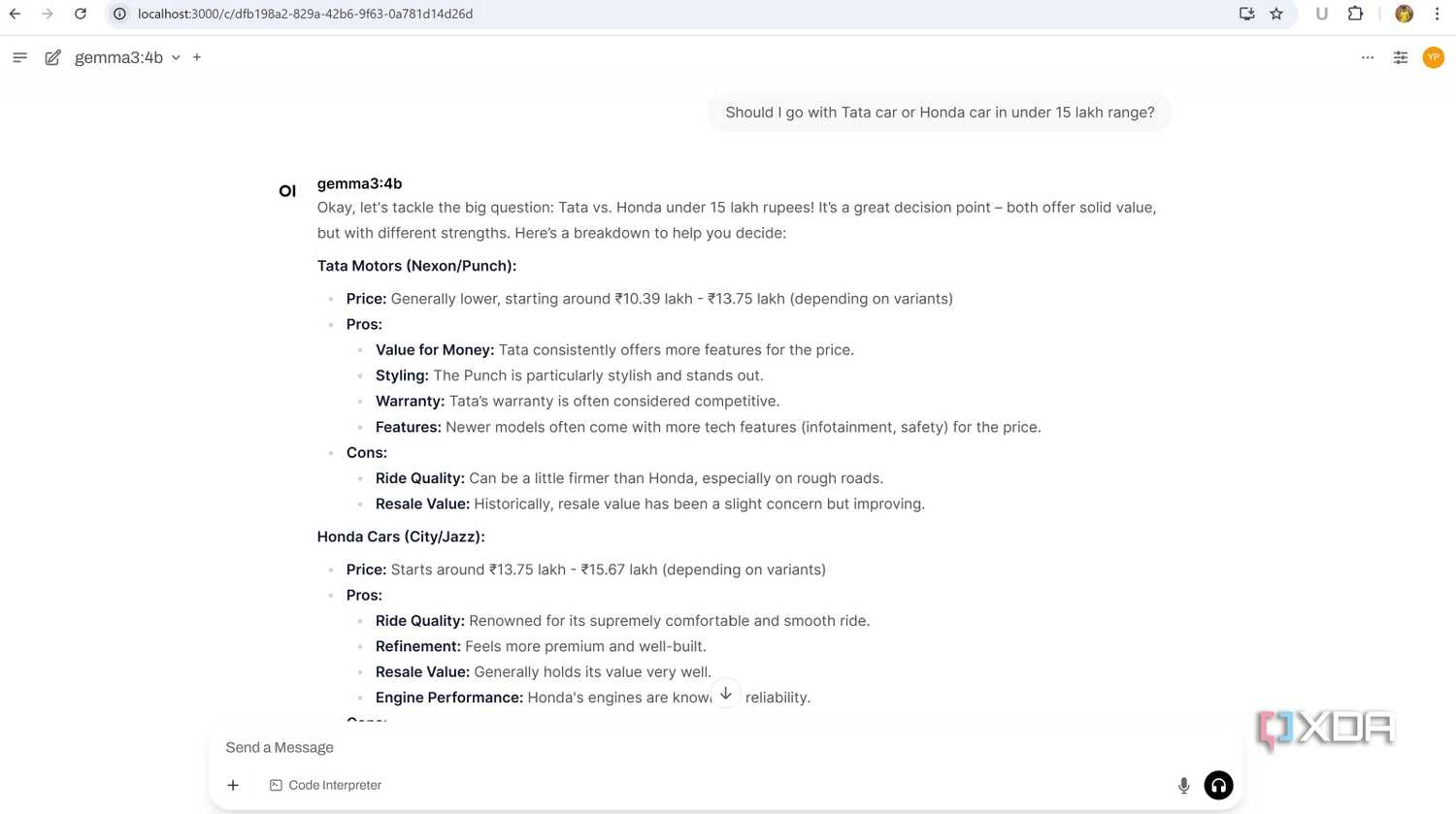The image size is (1456, 814).
Task: Click the Tata Resale Value 'Historically' bullet
Action: point(650,505)
